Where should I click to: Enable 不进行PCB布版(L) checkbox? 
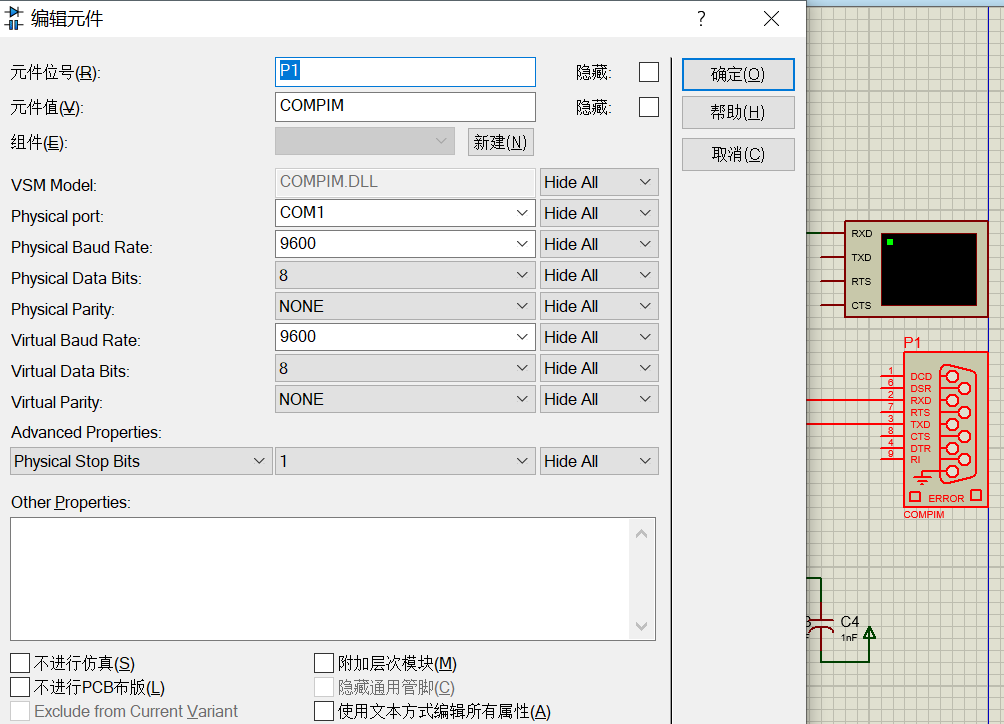[20, 687]
